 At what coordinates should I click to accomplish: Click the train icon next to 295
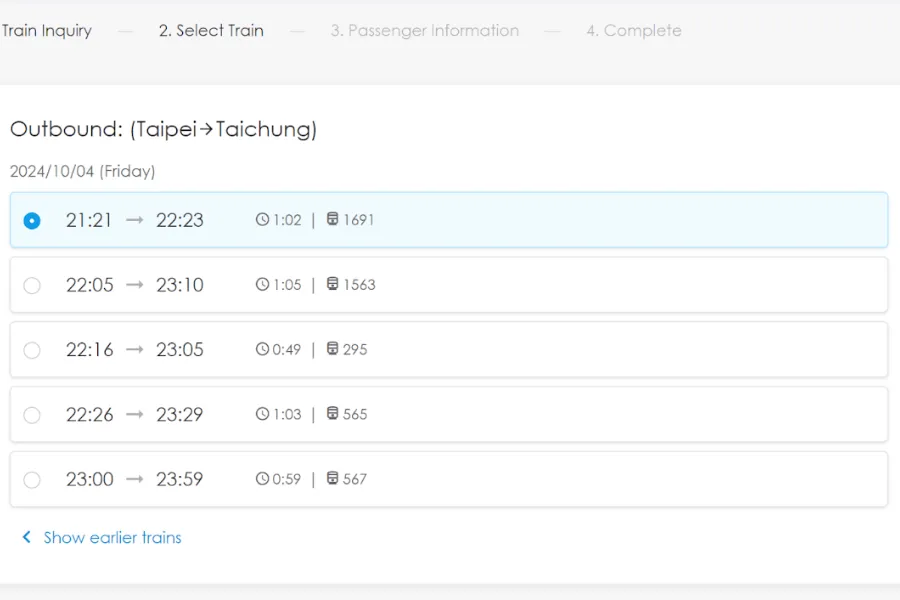332,349
